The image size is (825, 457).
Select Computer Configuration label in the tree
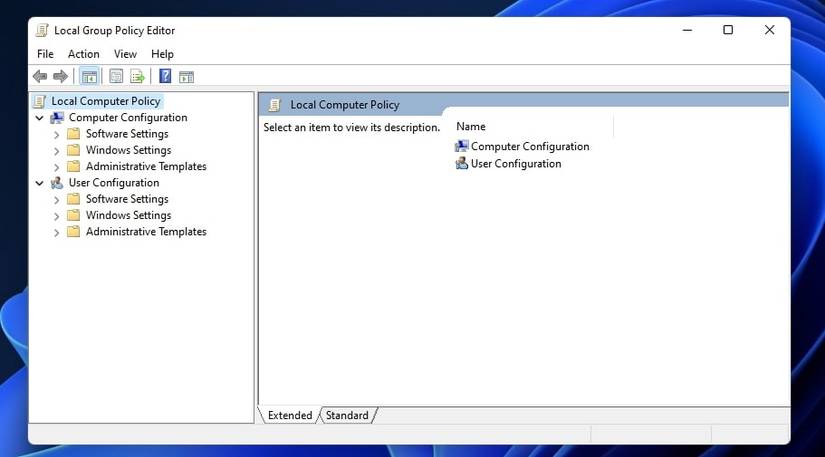[128, 117]
